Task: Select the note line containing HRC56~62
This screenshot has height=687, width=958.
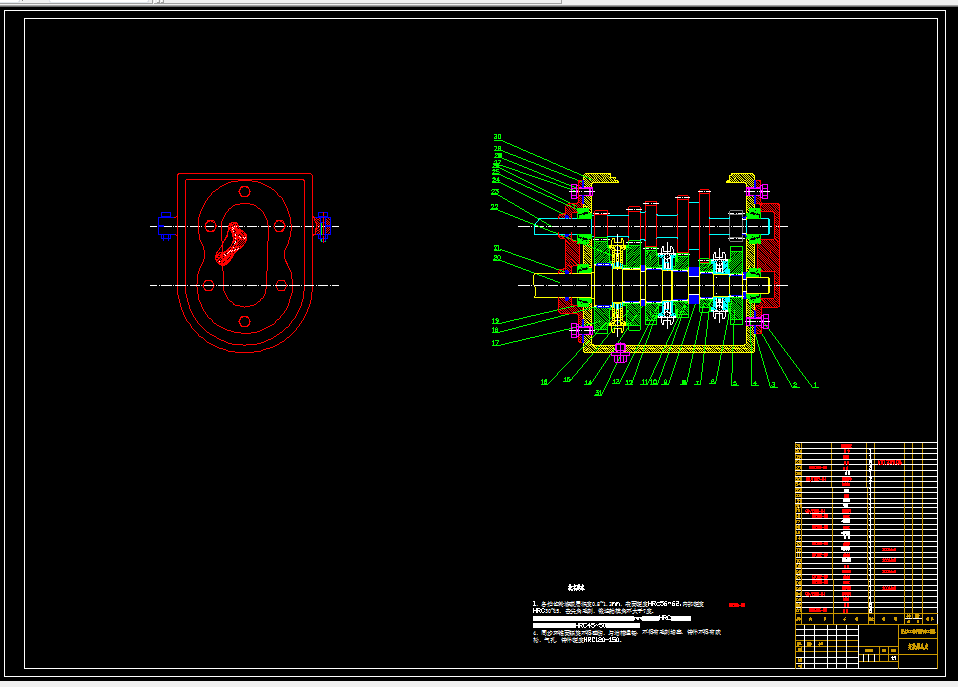Action: click(x=618, y=604)
